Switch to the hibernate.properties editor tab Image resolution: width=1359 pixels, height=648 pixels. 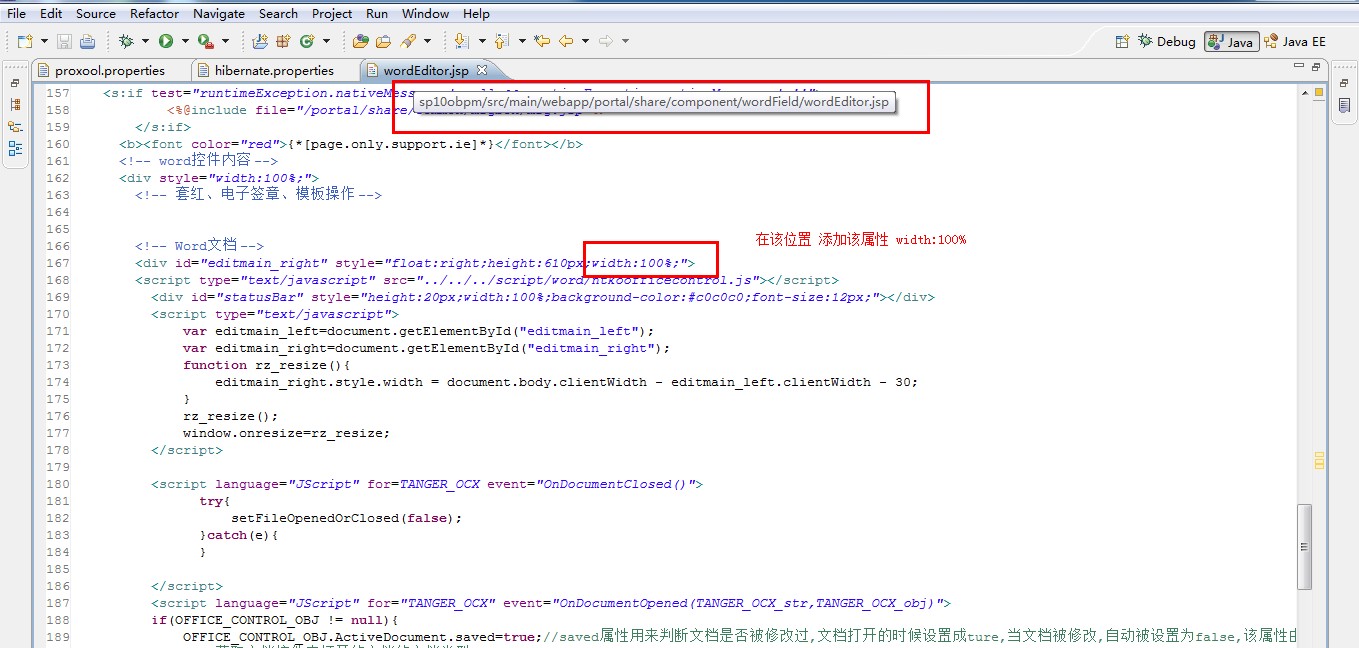[x=274, y=70]
